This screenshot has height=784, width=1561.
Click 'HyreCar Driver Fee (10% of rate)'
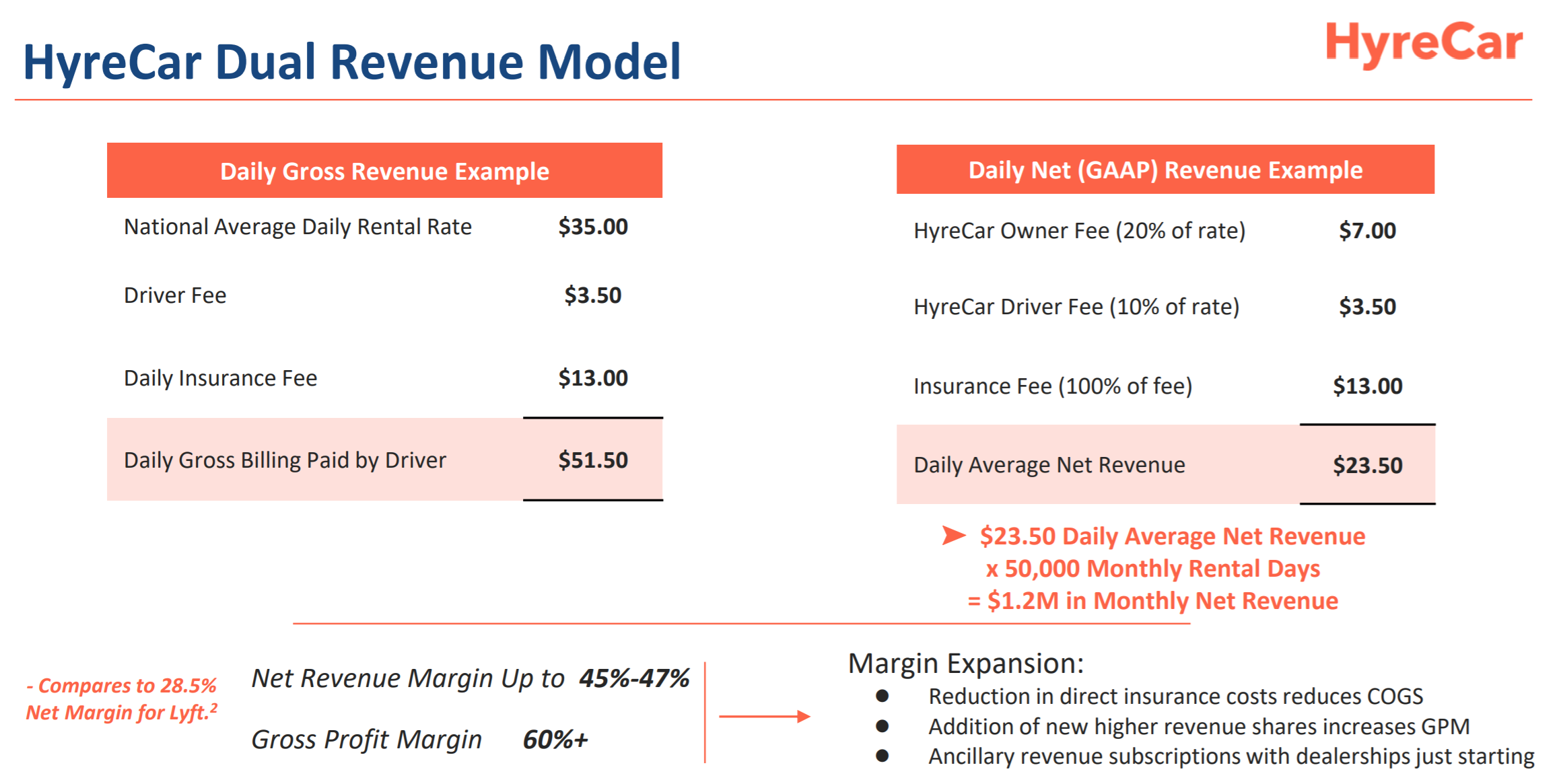(1076, 307)
